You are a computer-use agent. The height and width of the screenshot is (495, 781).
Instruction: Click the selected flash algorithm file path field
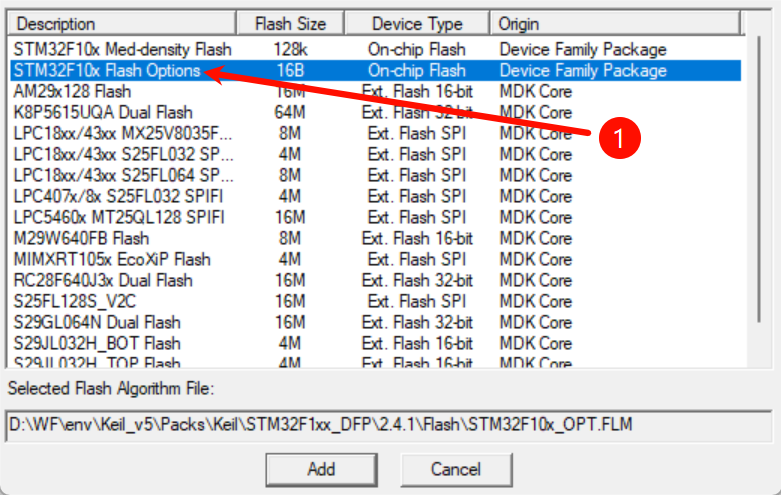point(389,425)
